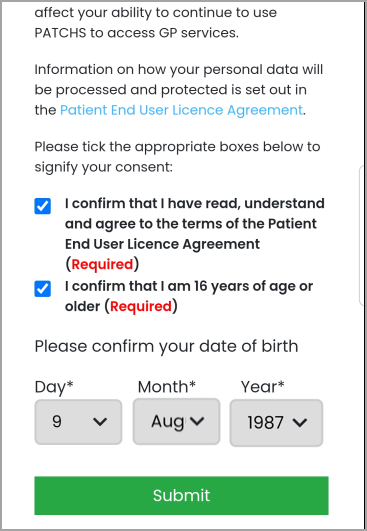Click the 'Please tick the appropriate boxes' paragraph
The width and height of the screenshot is (367, 531).
coord(177,157)
